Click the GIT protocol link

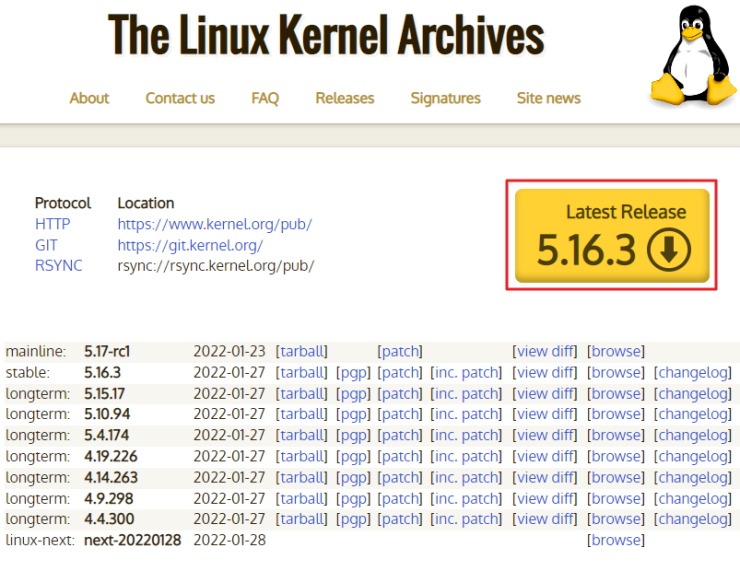[x=46, y=245]
